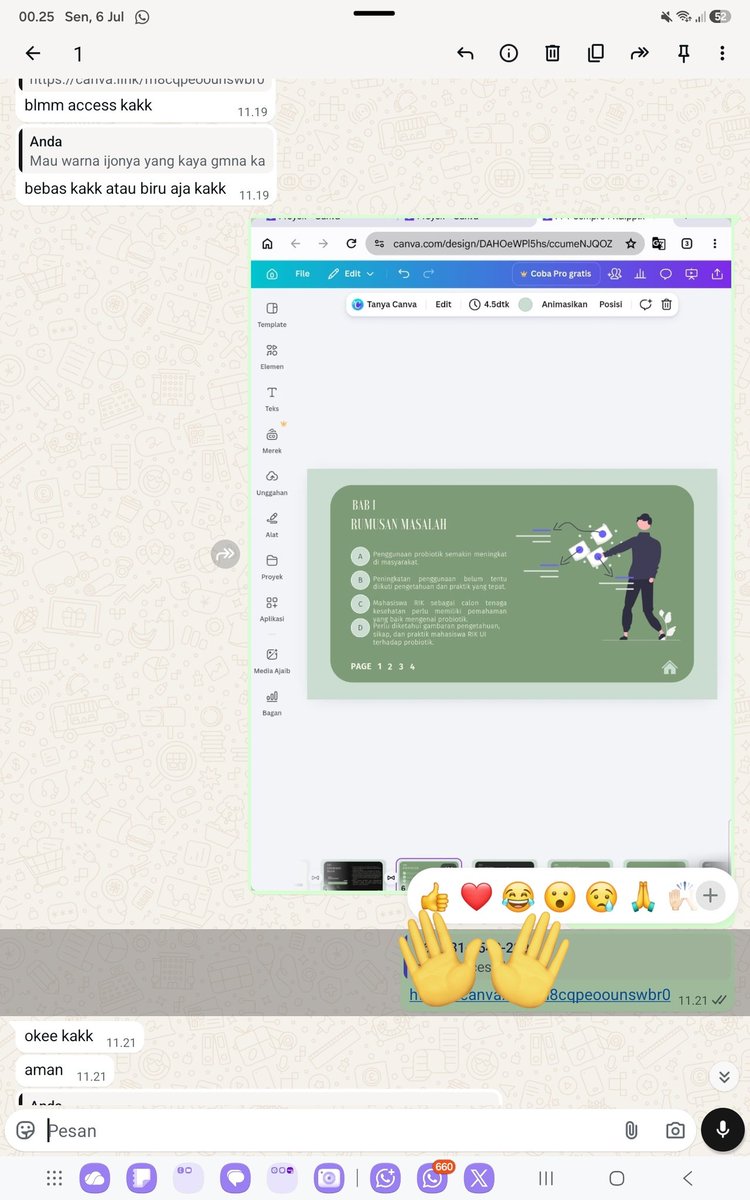Go home with the navigation circle button
750x1200 pixels.
coord(617,1178)
